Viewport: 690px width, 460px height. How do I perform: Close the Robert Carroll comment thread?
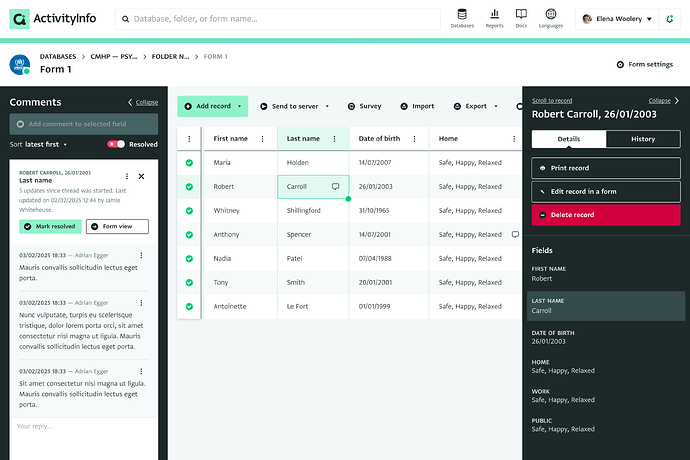[x=141, y=177]
